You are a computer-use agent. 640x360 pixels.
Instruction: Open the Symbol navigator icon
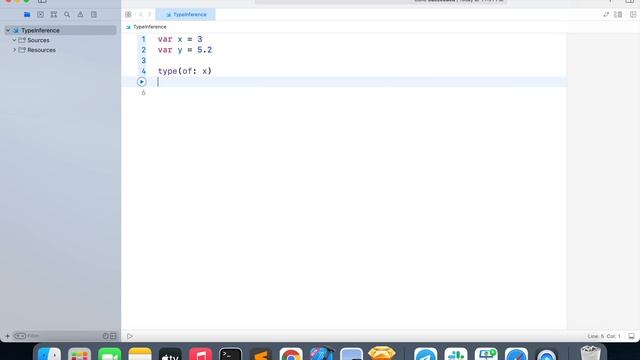53,15
